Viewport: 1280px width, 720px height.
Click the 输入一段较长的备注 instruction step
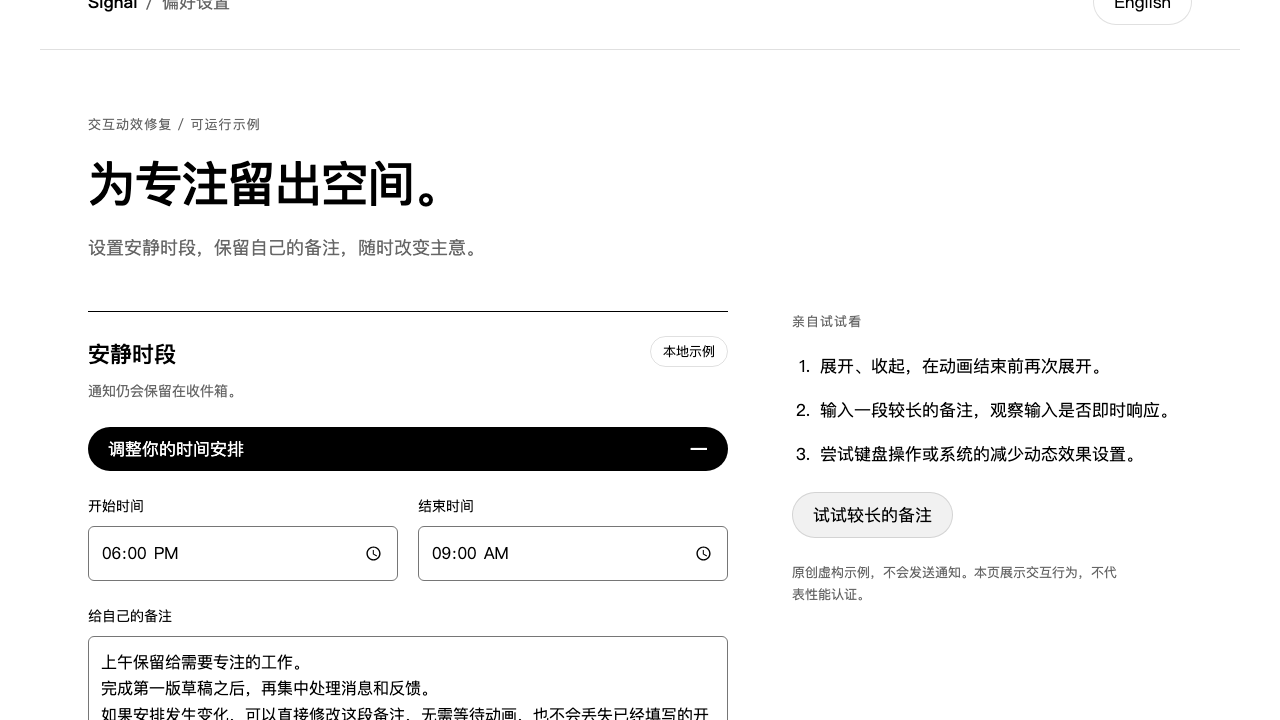tap(996, 410)
